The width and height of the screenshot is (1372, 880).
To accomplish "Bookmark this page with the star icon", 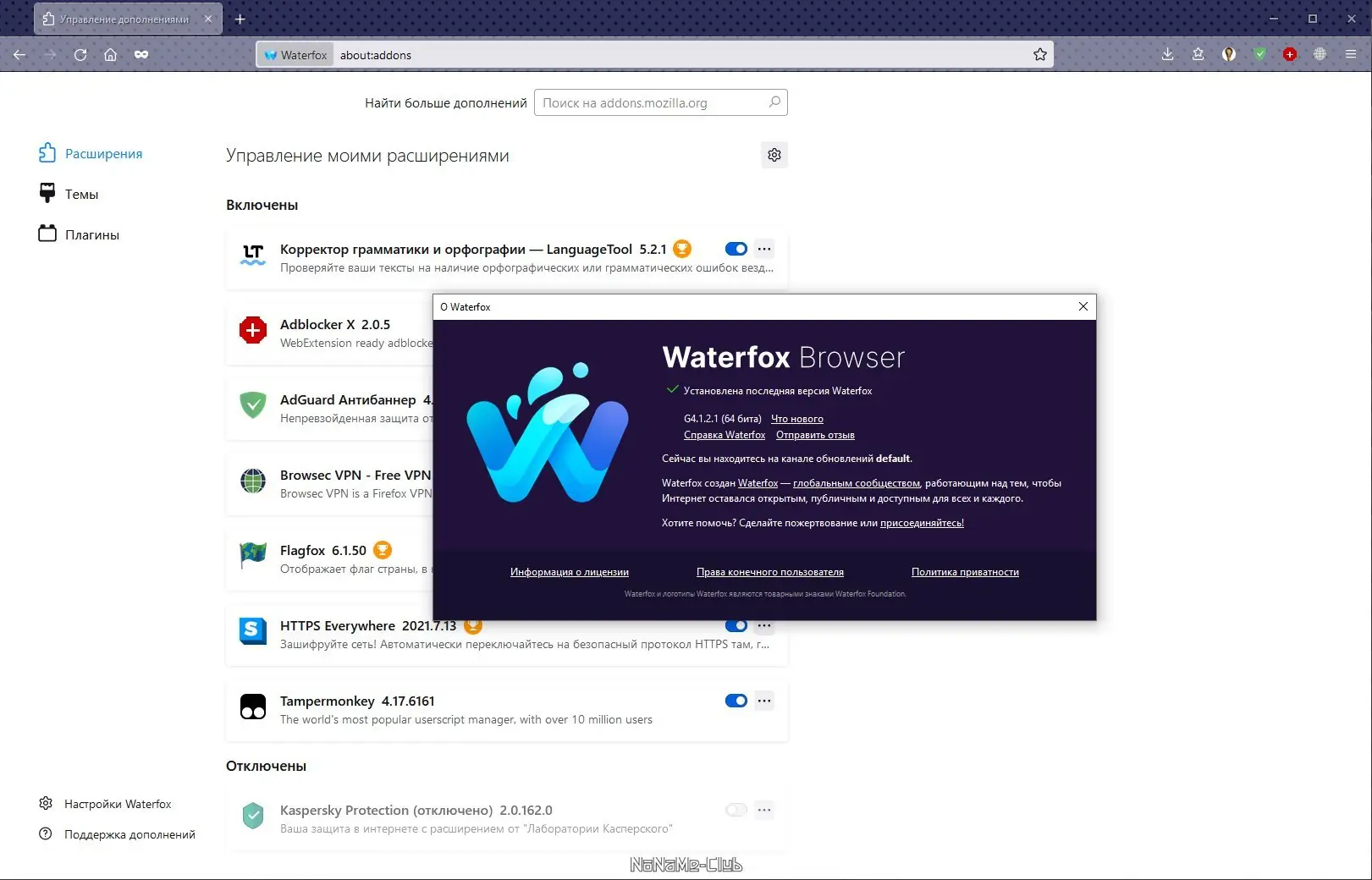I will [x=1040, y=55].
